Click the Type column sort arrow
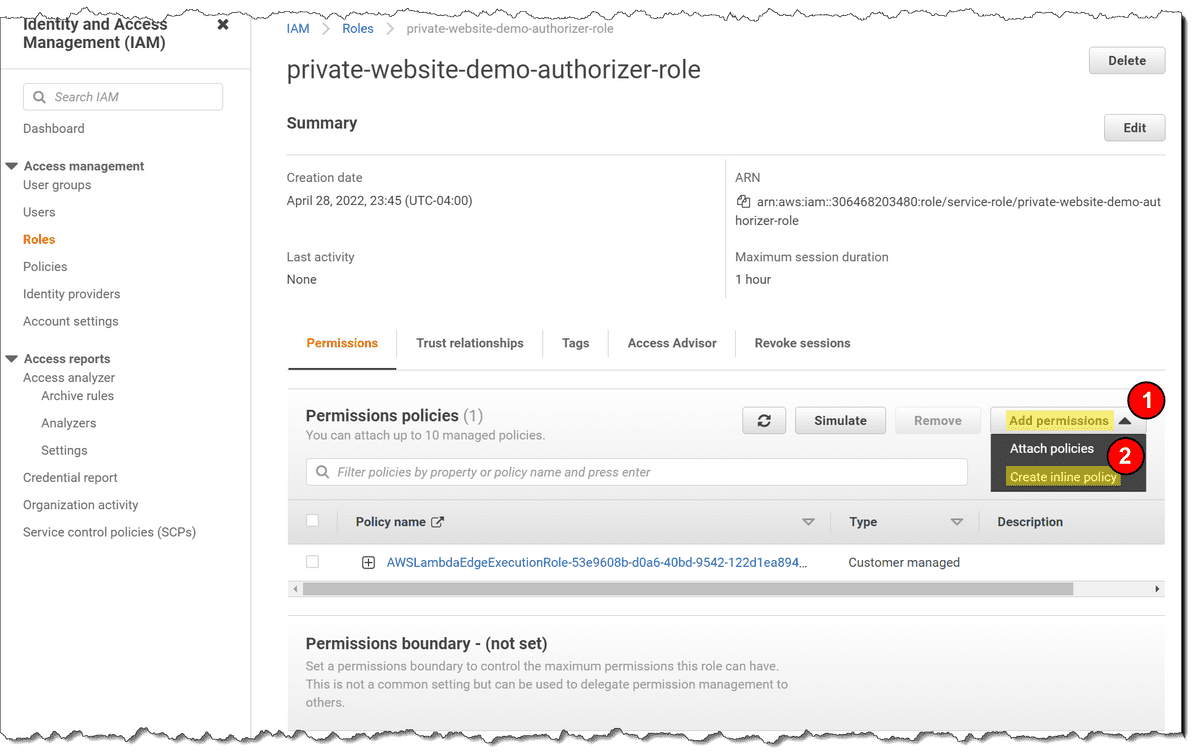This screenshot has height=756, width=1200. pos(956,522)
